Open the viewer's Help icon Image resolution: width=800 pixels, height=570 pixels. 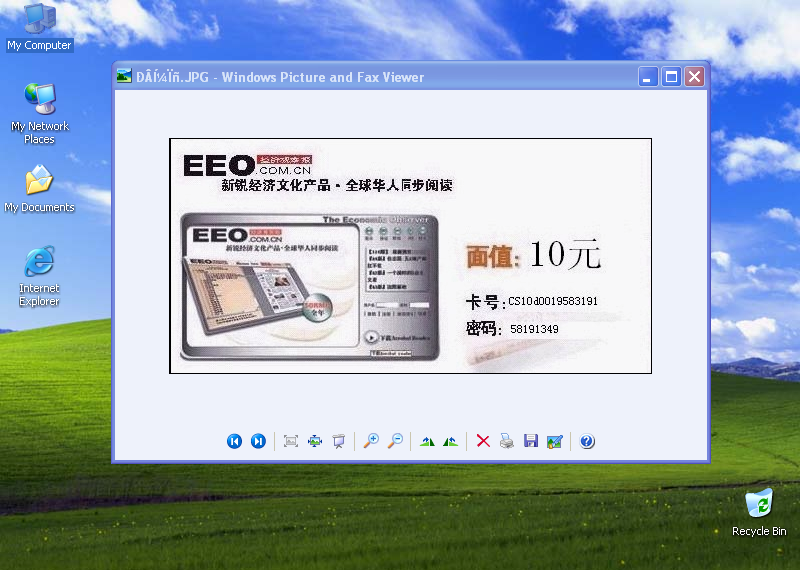pos(587,441)
